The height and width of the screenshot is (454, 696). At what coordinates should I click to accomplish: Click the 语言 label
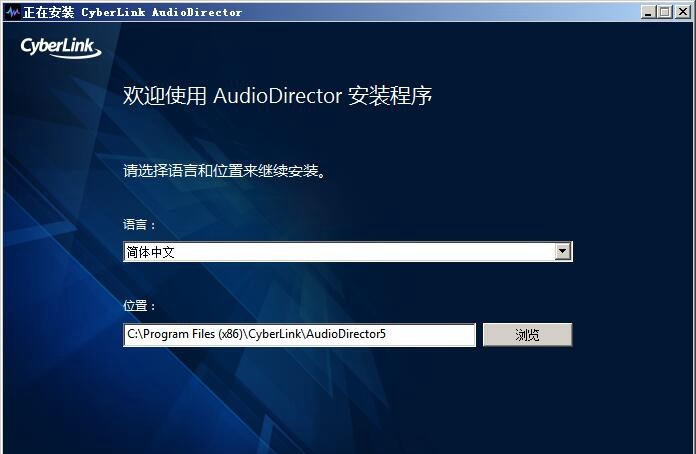(x=139, y=225)
